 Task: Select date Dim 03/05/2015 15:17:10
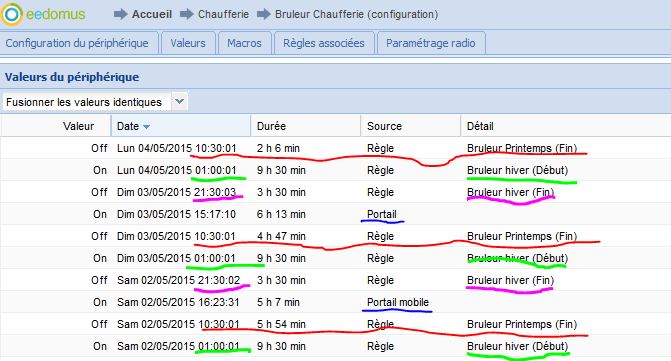(176, 214)
